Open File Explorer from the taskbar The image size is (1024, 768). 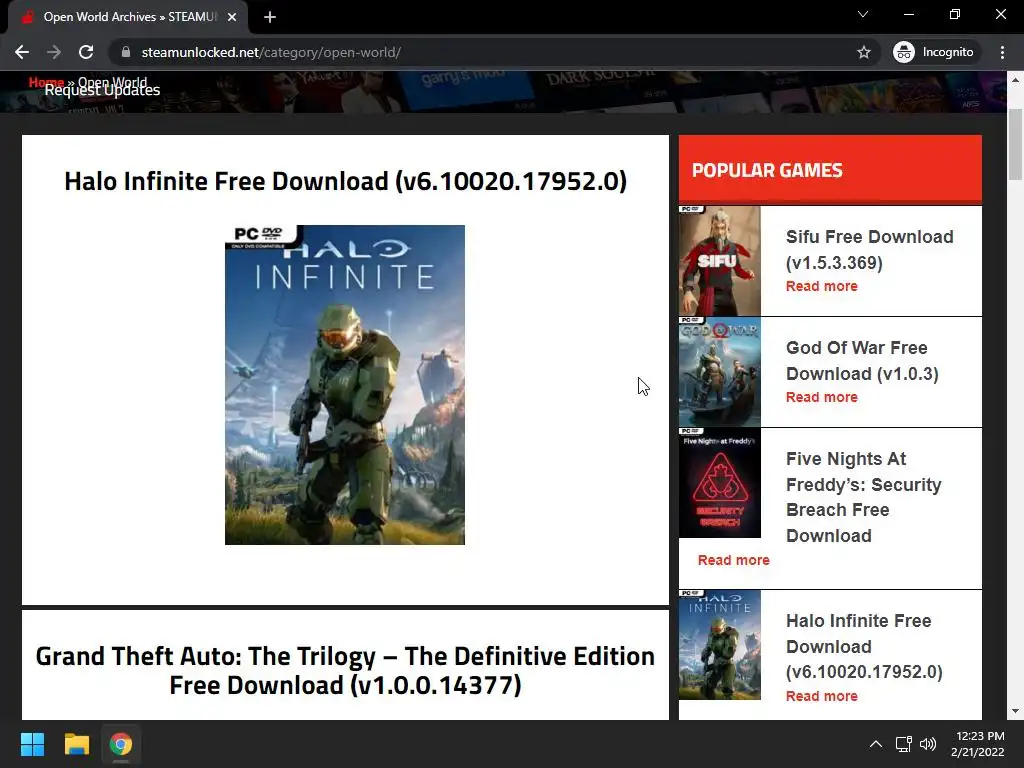(76, 744)
